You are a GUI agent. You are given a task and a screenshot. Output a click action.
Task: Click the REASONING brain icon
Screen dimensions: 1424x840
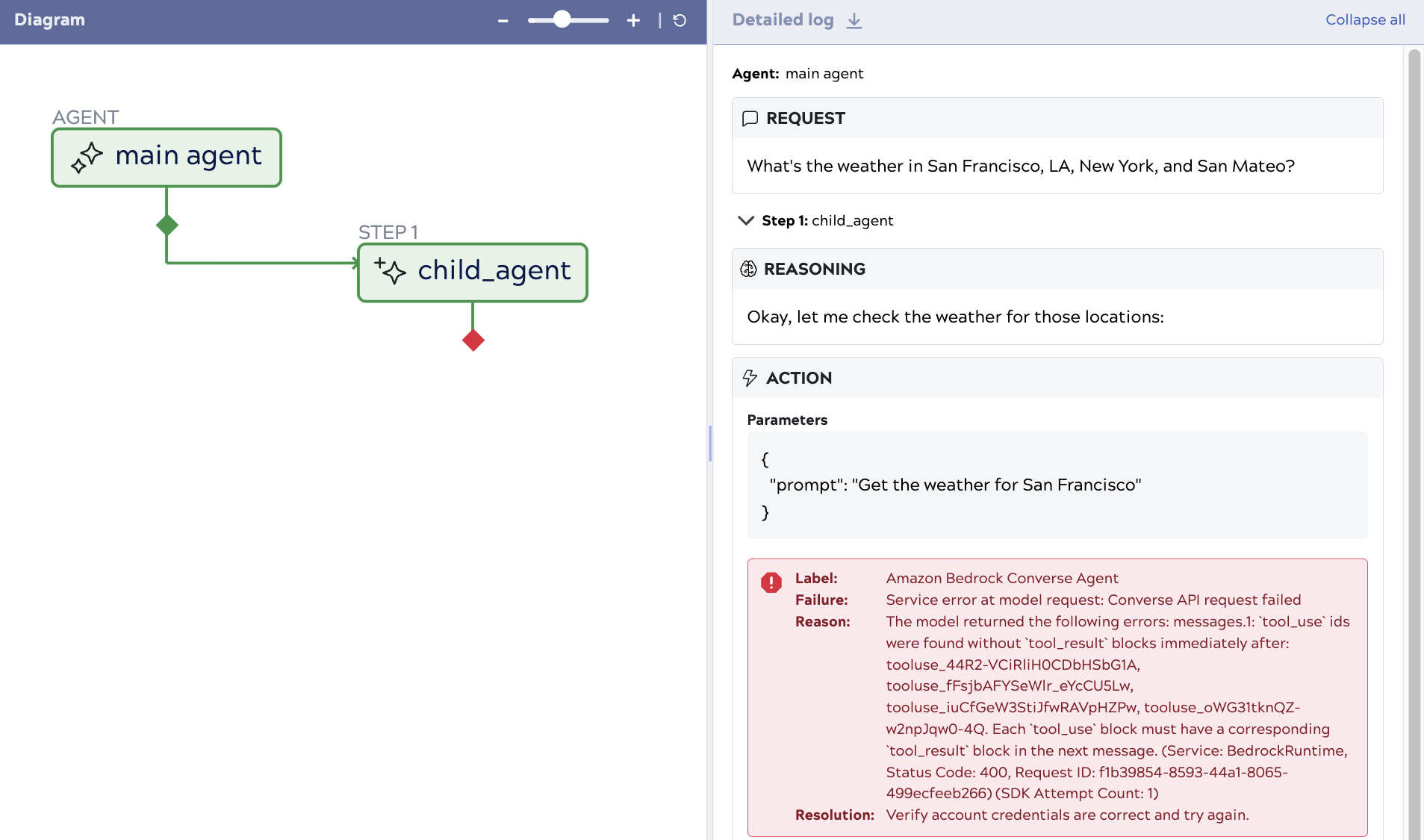(748, 270)
